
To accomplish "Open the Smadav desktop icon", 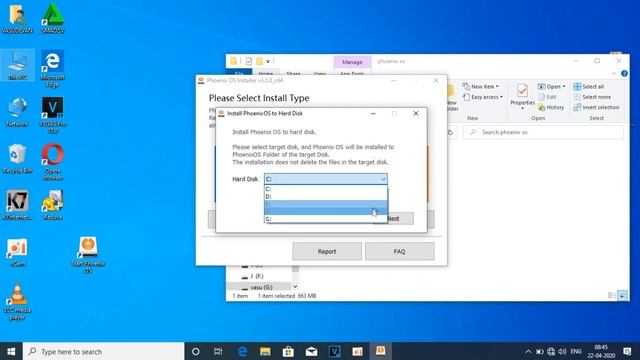I will (x=53, y=19).
